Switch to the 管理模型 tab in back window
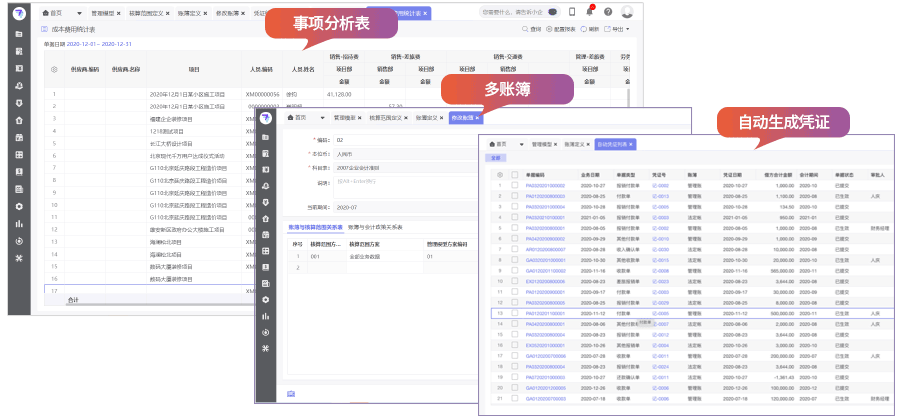This screenshot has height=418, width=900. [x=94, y=14]
